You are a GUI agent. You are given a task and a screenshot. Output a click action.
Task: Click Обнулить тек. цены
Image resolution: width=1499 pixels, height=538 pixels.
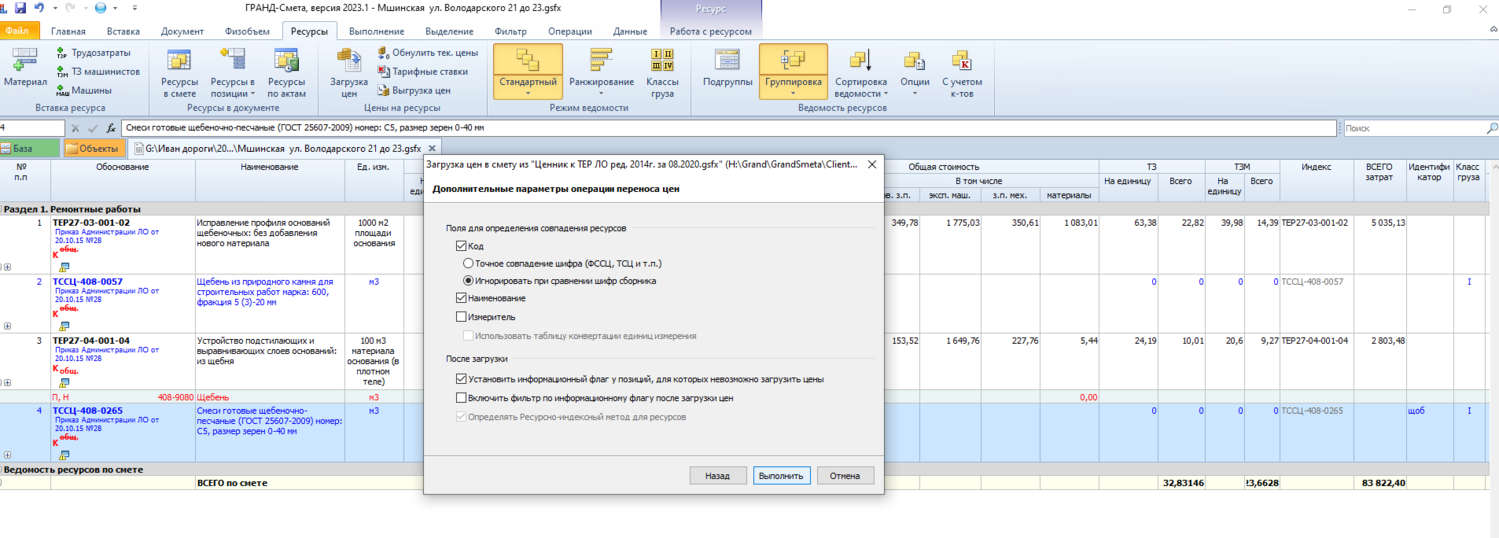(427, 53)
